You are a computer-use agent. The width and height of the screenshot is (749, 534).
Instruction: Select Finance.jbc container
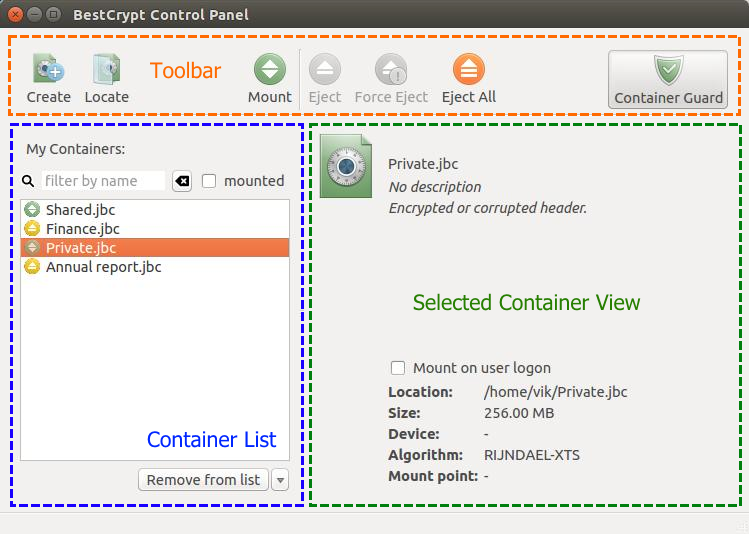tap(155, 229)
